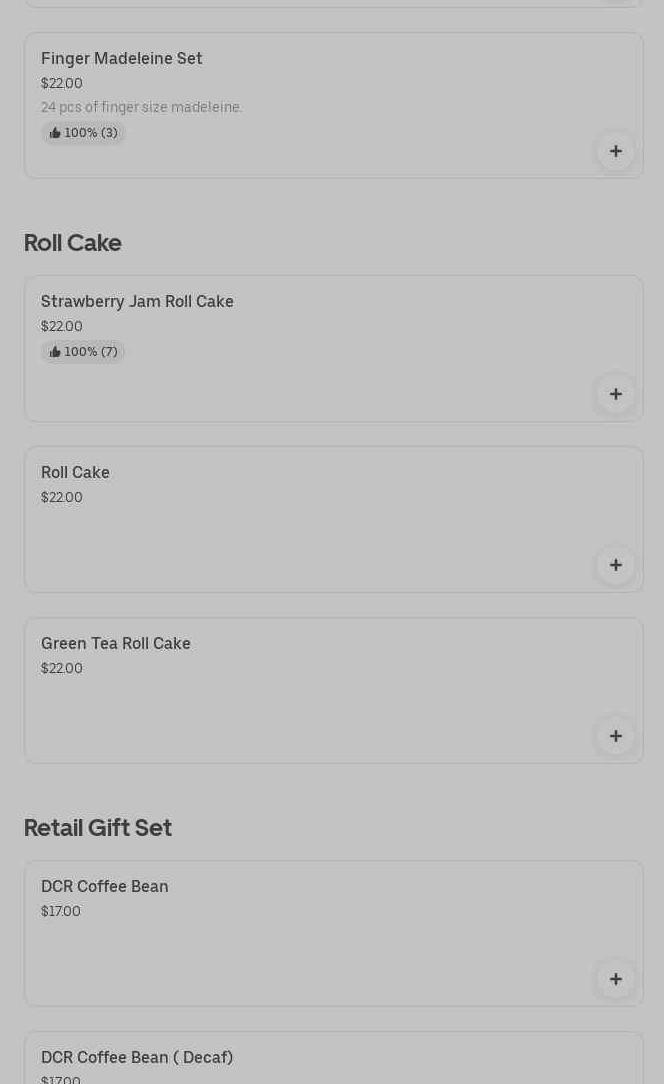Add Finger Madeleine Set to cart
The image size is (664, 1084).
pyautogui.click(x=615, y=151)
